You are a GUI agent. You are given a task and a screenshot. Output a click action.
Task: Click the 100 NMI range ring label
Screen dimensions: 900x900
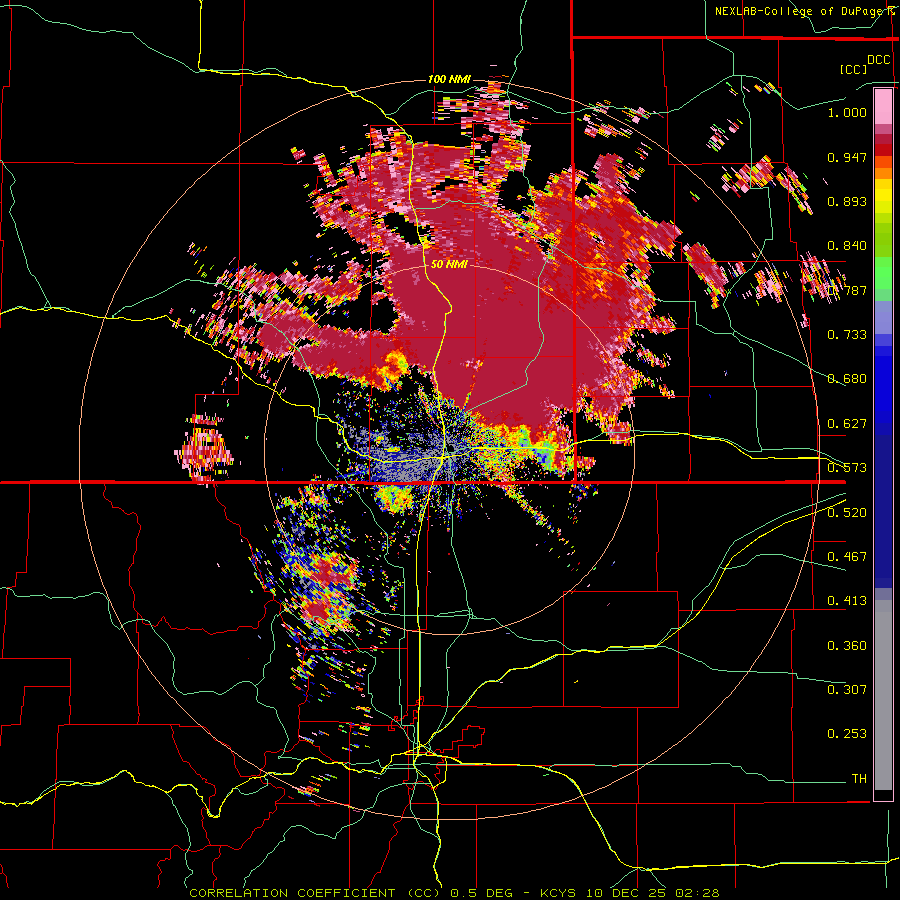click(x=449, y=79)
